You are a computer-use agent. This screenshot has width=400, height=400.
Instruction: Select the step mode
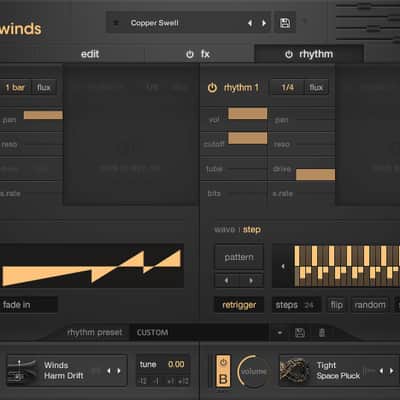click(252, 230)
